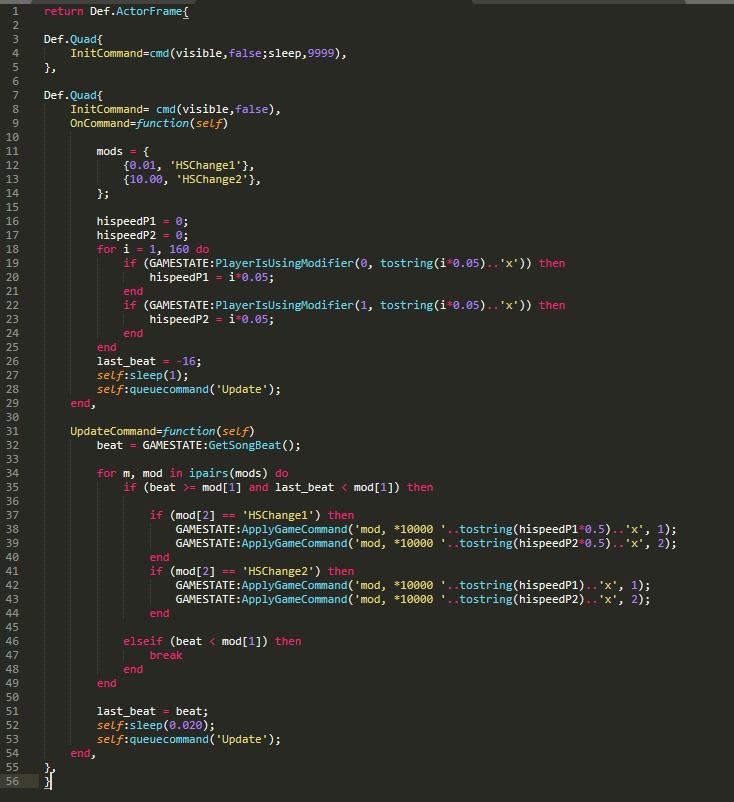Click line number 50 in the gutter
734x802 pixels.
pyautogui.click(x=12, y=697)
